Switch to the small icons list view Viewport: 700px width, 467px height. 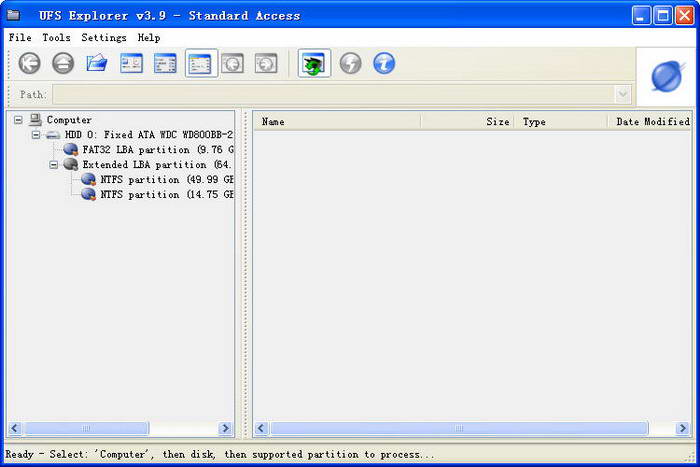165,63
